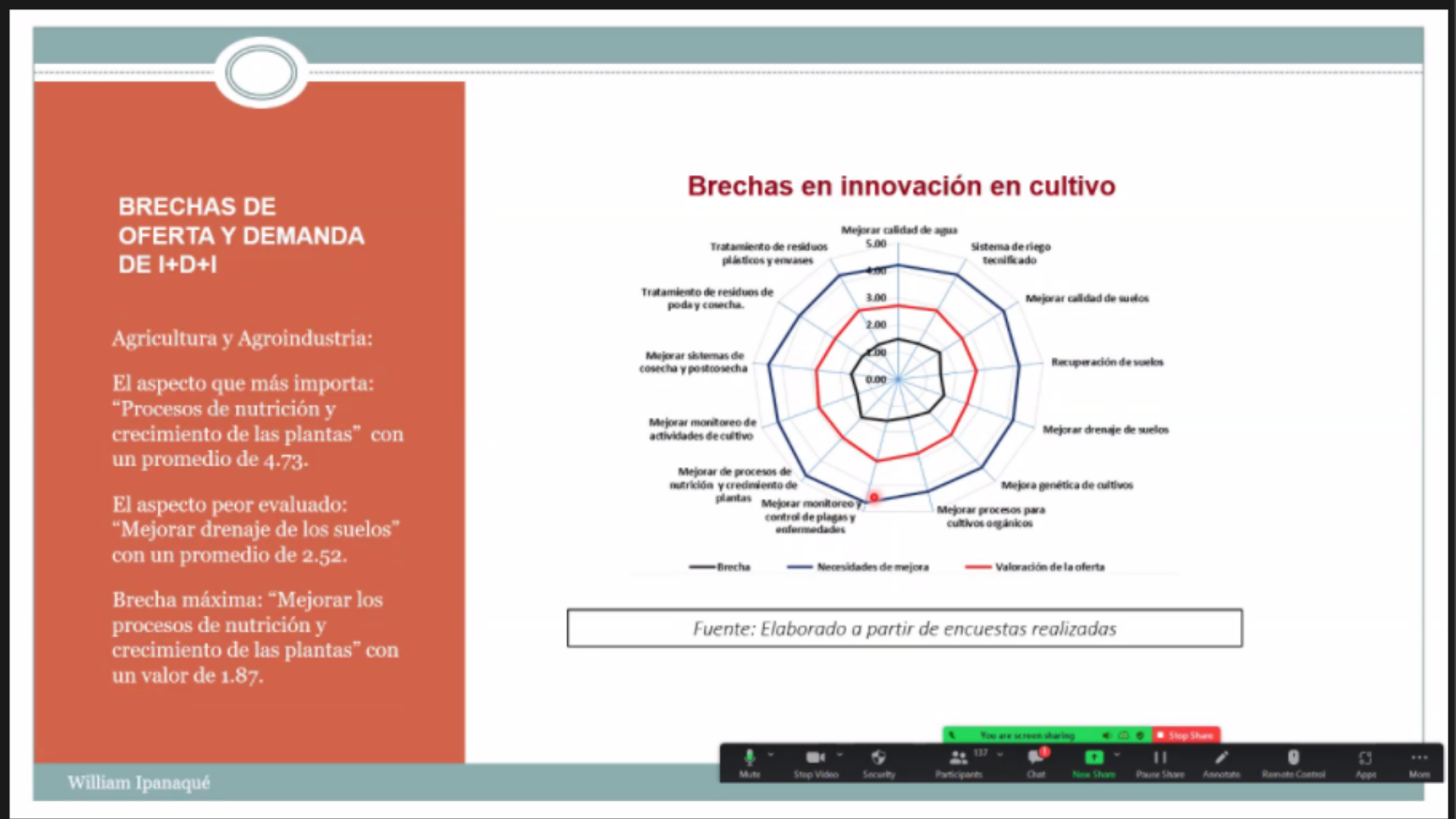Image resolution: width=1456 pixels, height=819 pixels.
Task: Expand video options arrow beside Stop Video
Action: pyautogui.click(x=839, y=755)
